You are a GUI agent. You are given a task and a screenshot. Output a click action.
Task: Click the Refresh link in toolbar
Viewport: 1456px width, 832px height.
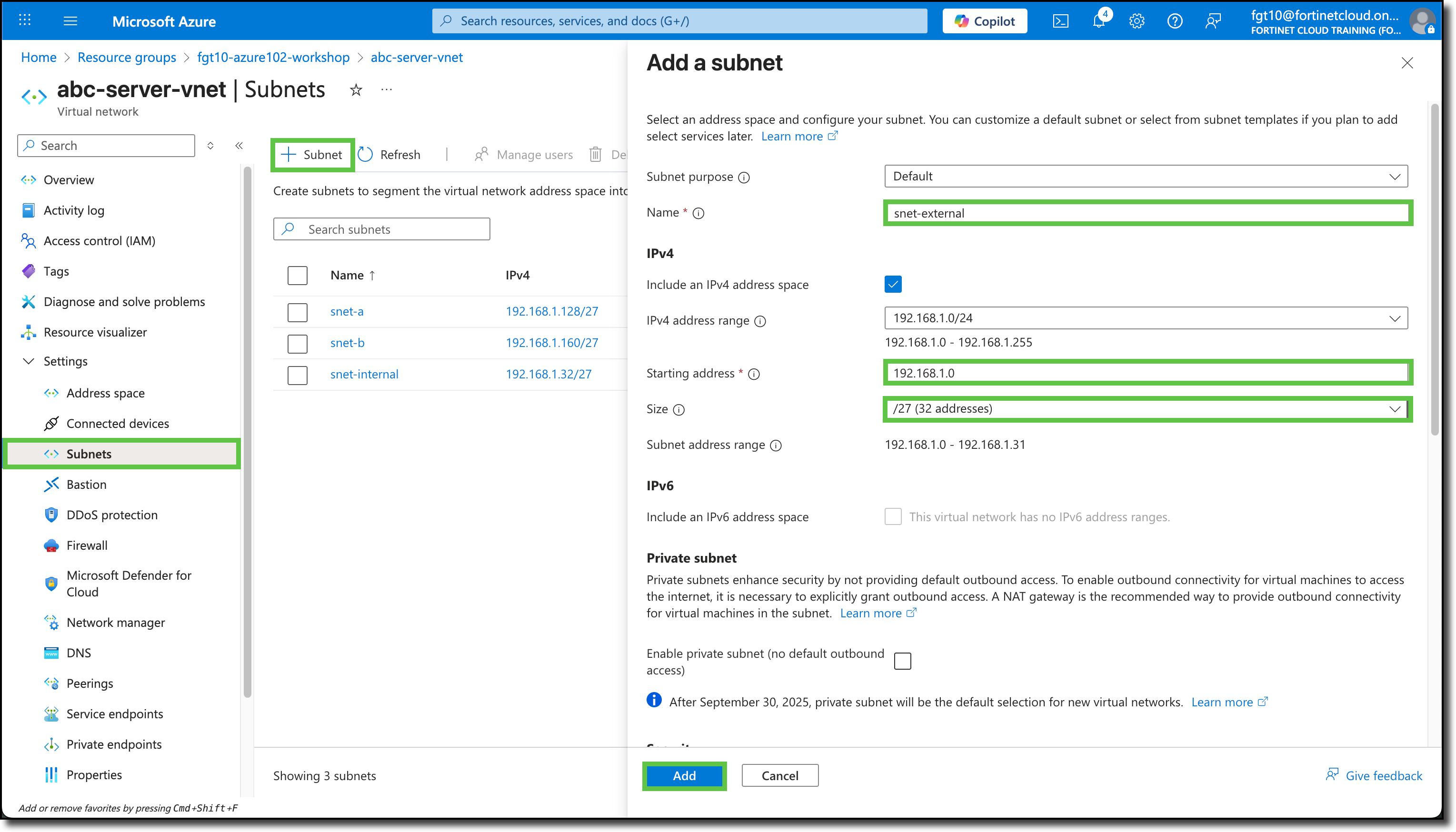[390, 154]
